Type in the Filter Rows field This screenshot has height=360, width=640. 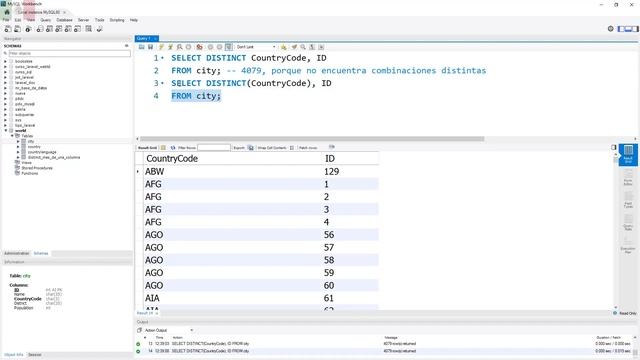click(214, 148)
